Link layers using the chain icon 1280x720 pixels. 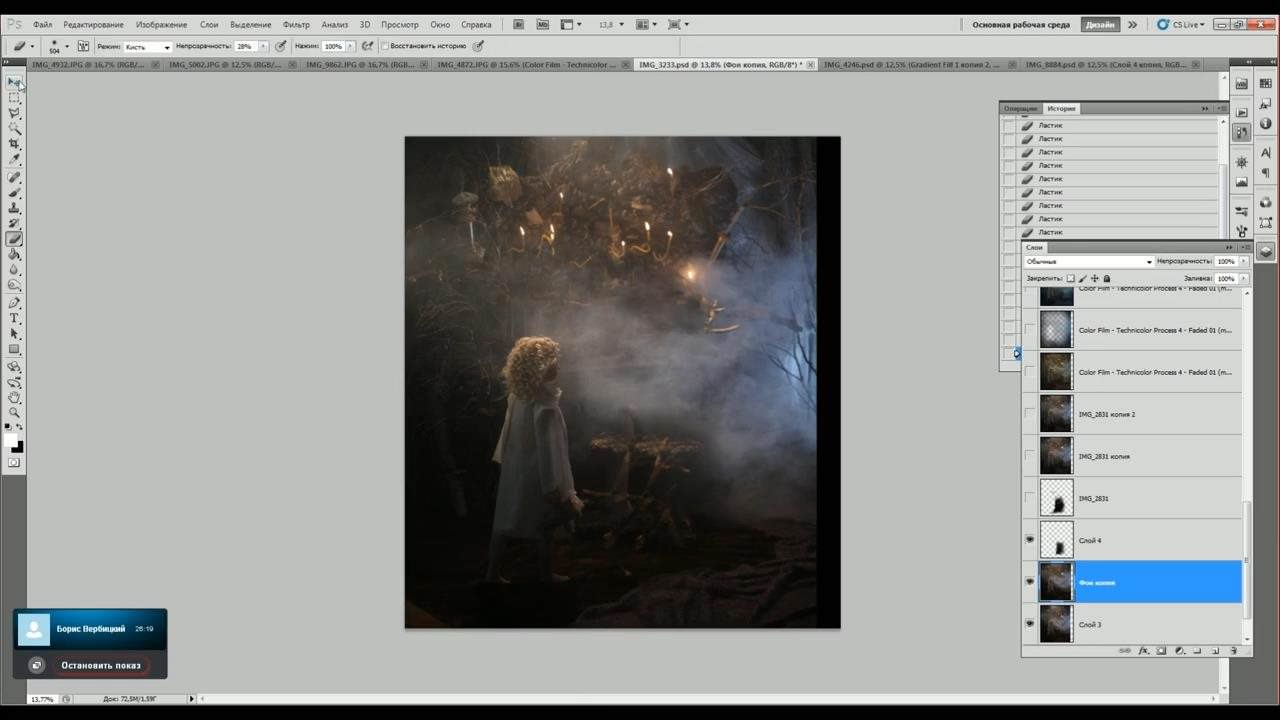coord(1125,651)
